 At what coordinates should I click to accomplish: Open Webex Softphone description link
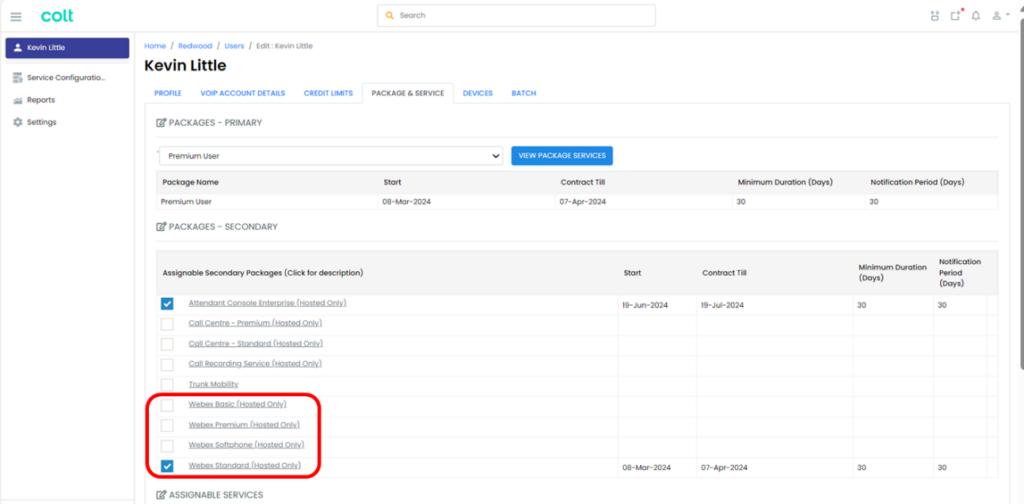tap(246, 445)
